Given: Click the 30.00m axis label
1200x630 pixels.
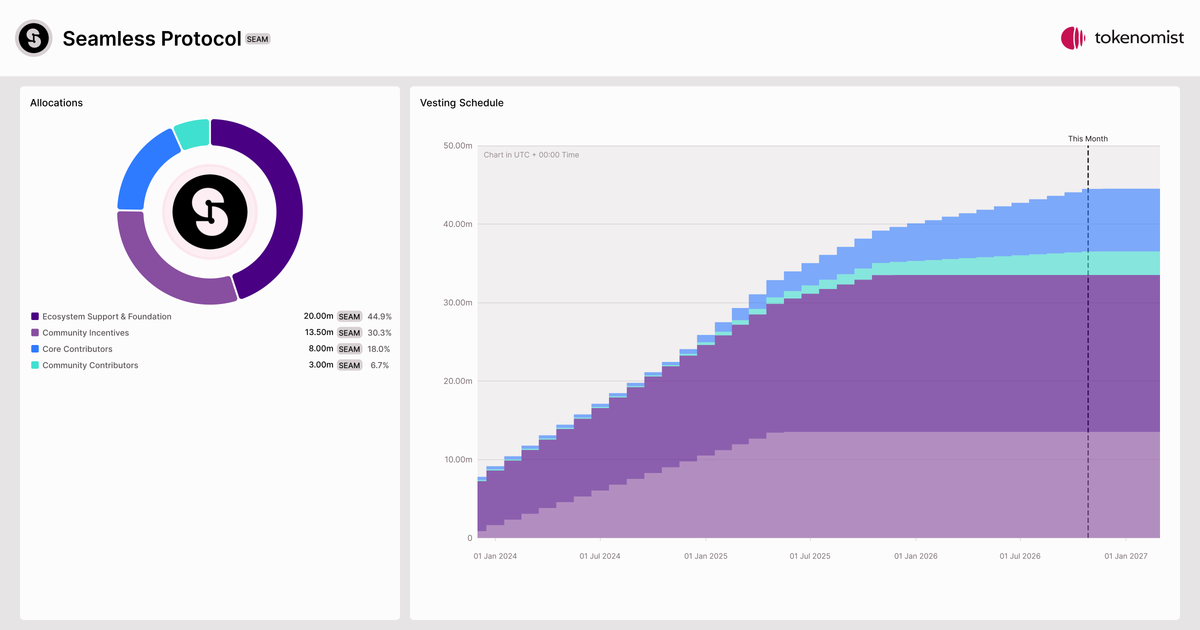Looking at the screenshot, I should [x=458, y=303].
